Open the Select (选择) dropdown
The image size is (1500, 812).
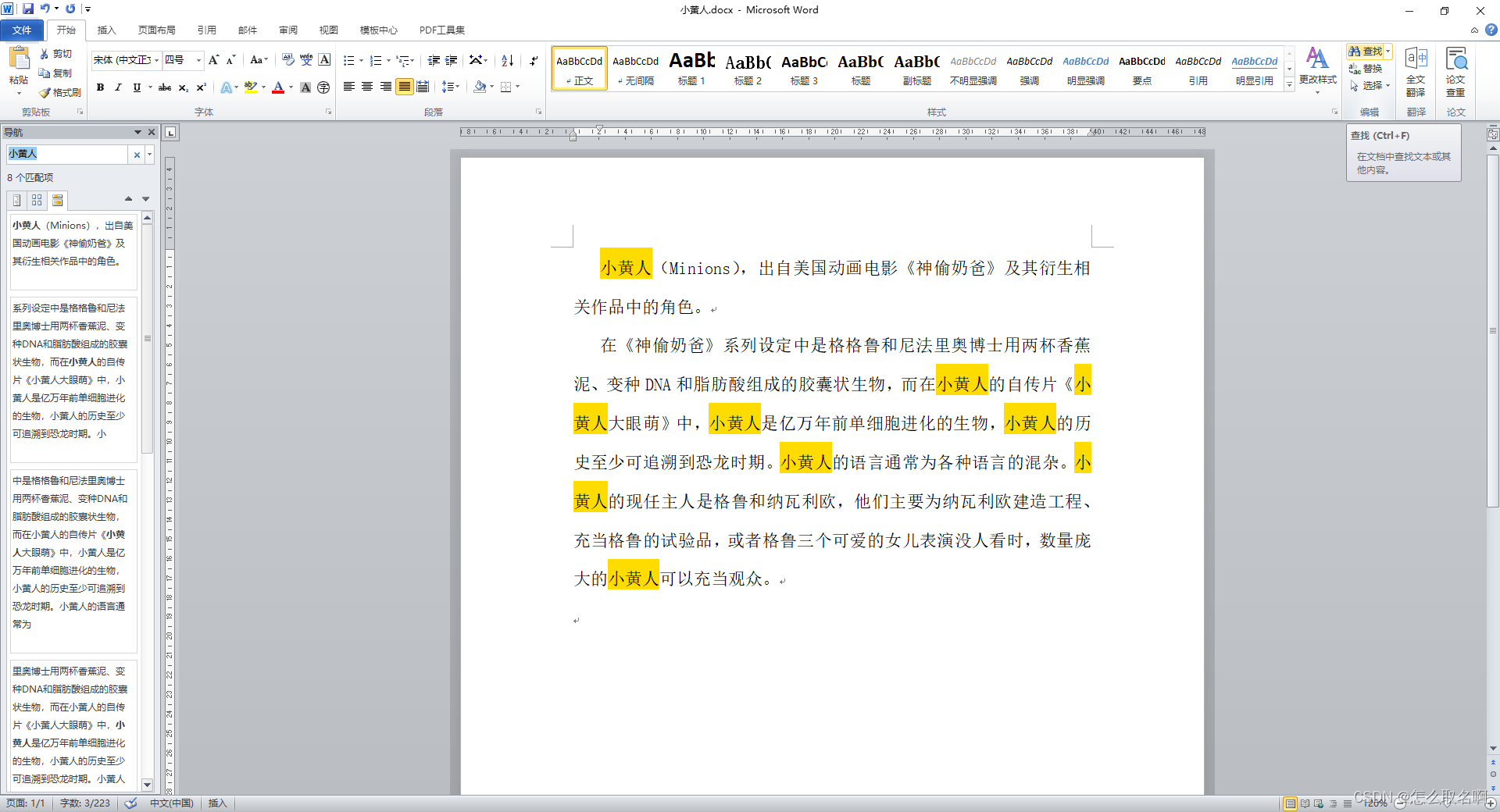tap(1370, 86)
